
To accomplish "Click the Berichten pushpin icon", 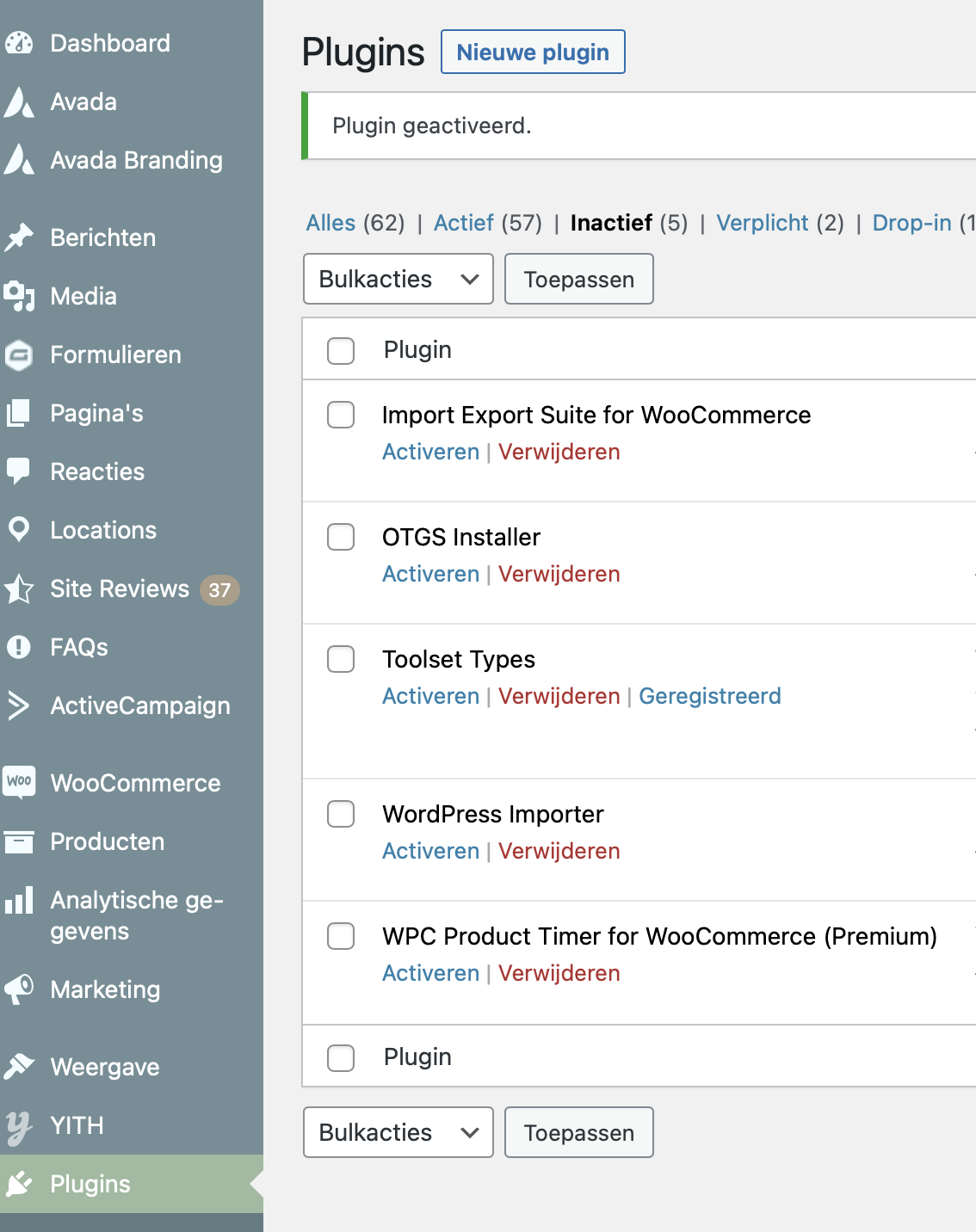I will pyautogui.click(x=18, y=237).
